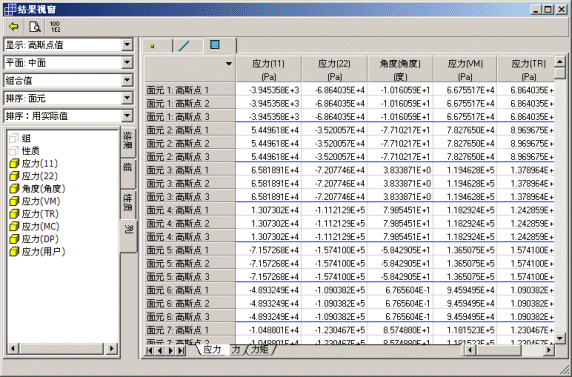Select row header 面元 7: 高斯点 1
This screenshot has height=377, width=572.
pos(190,330)
